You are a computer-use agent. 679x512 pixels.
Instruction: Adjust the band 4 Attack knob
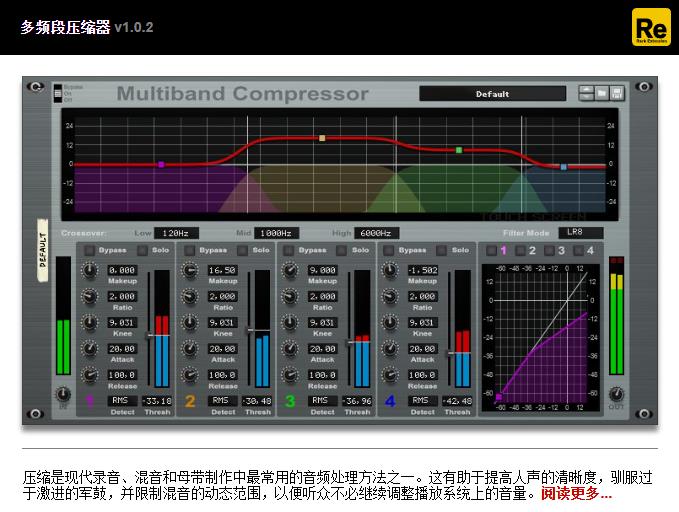point(390,349)
